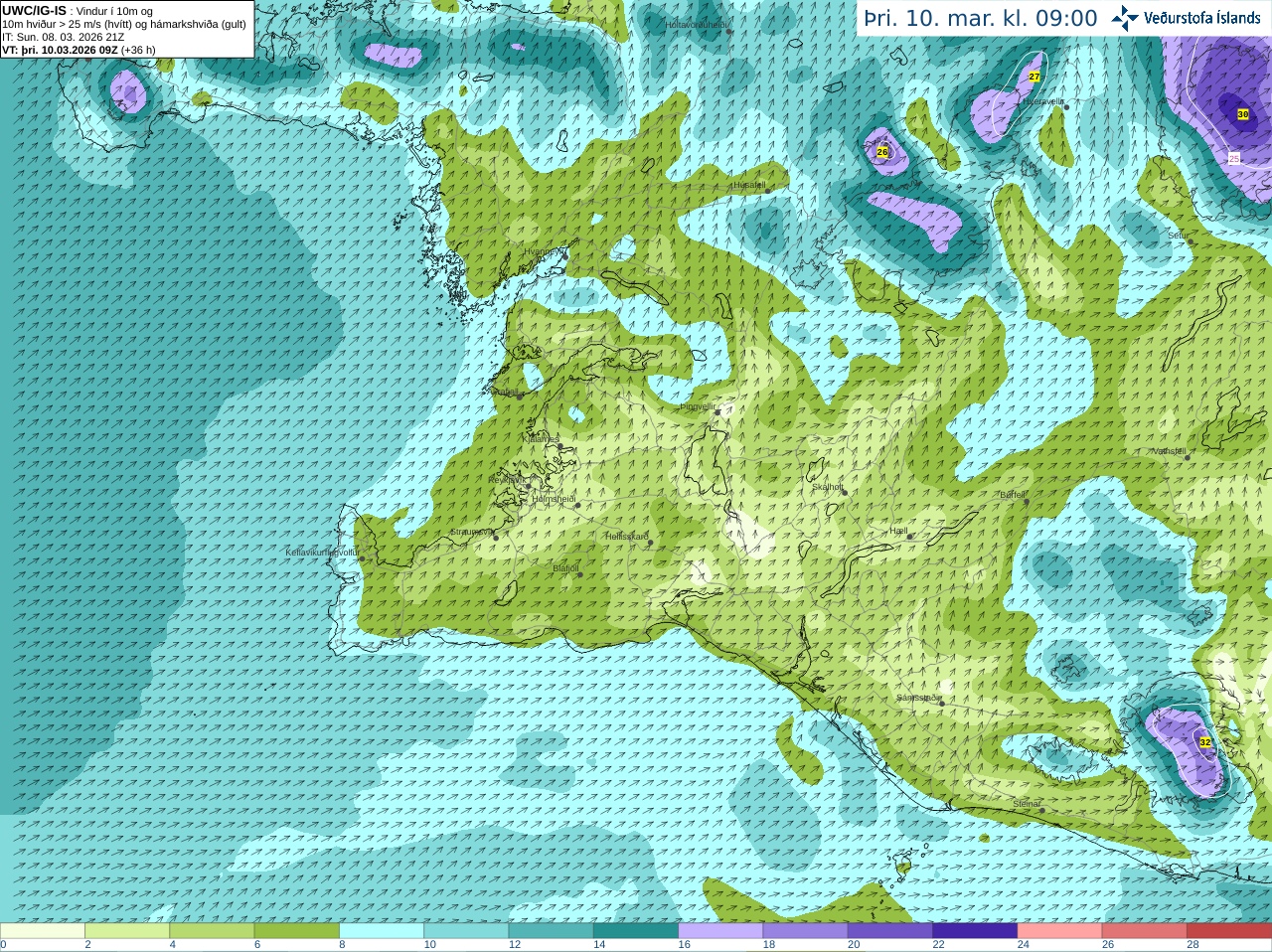Click the yellow gust marker 32 in southeast
Image resolution: width=1272 pixels, height=952 pixels.
1205,742
